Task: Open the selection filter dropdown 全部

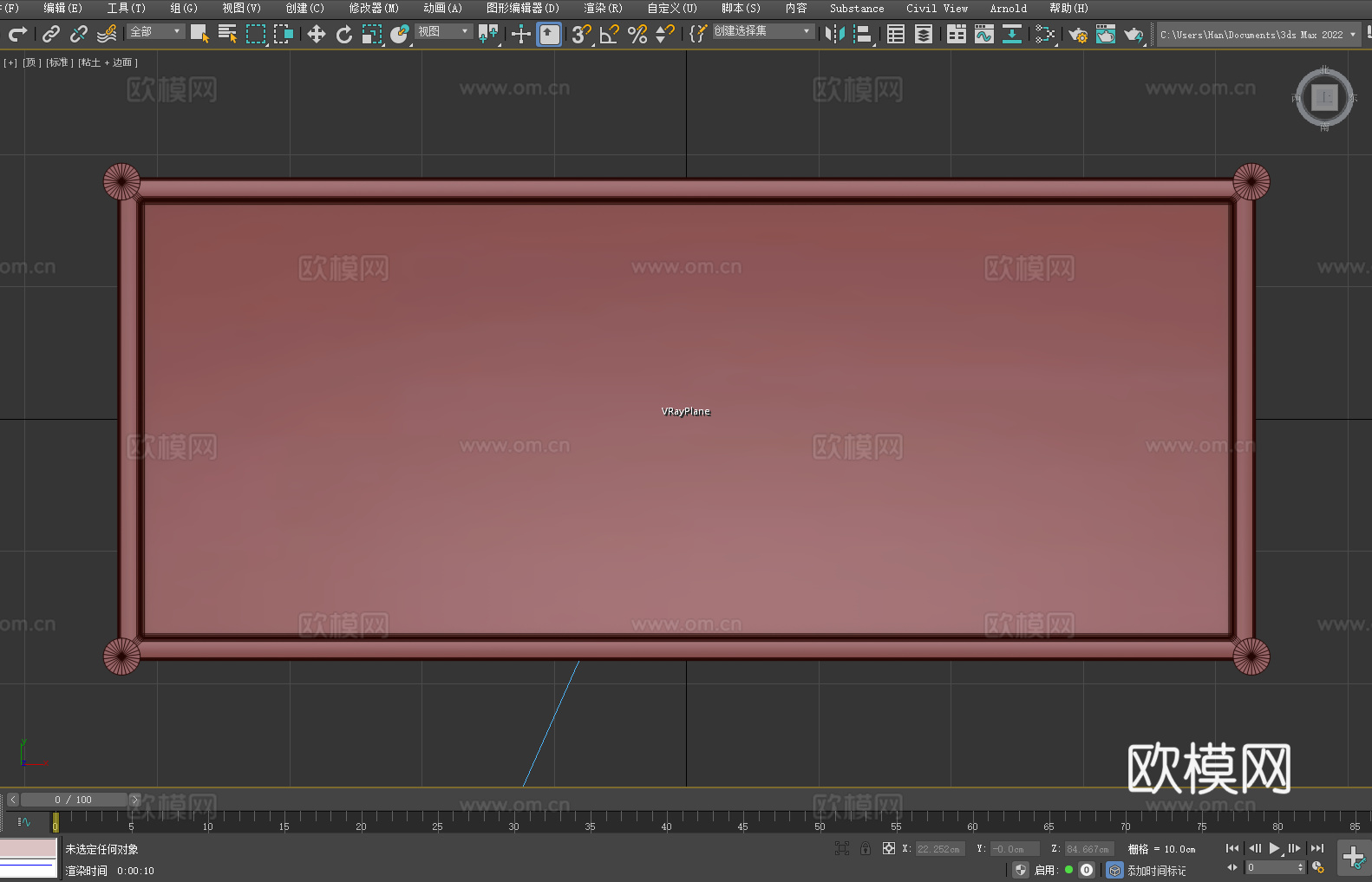Action: coord(156,31)
